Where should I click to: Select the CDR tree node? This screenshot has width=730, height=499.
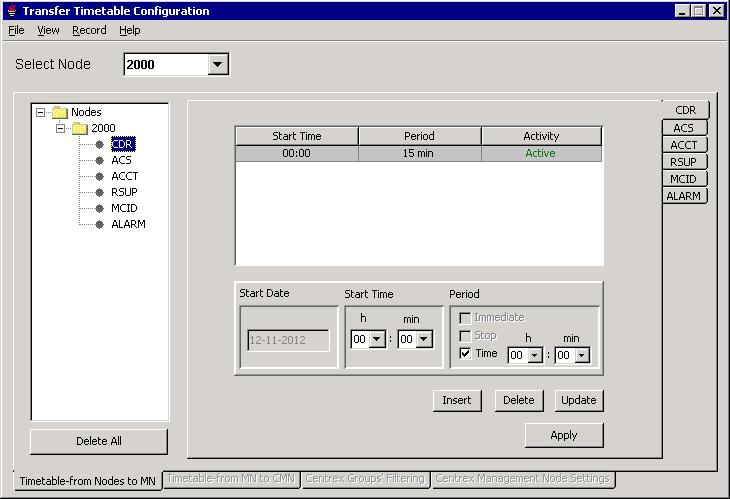point(123,144)
